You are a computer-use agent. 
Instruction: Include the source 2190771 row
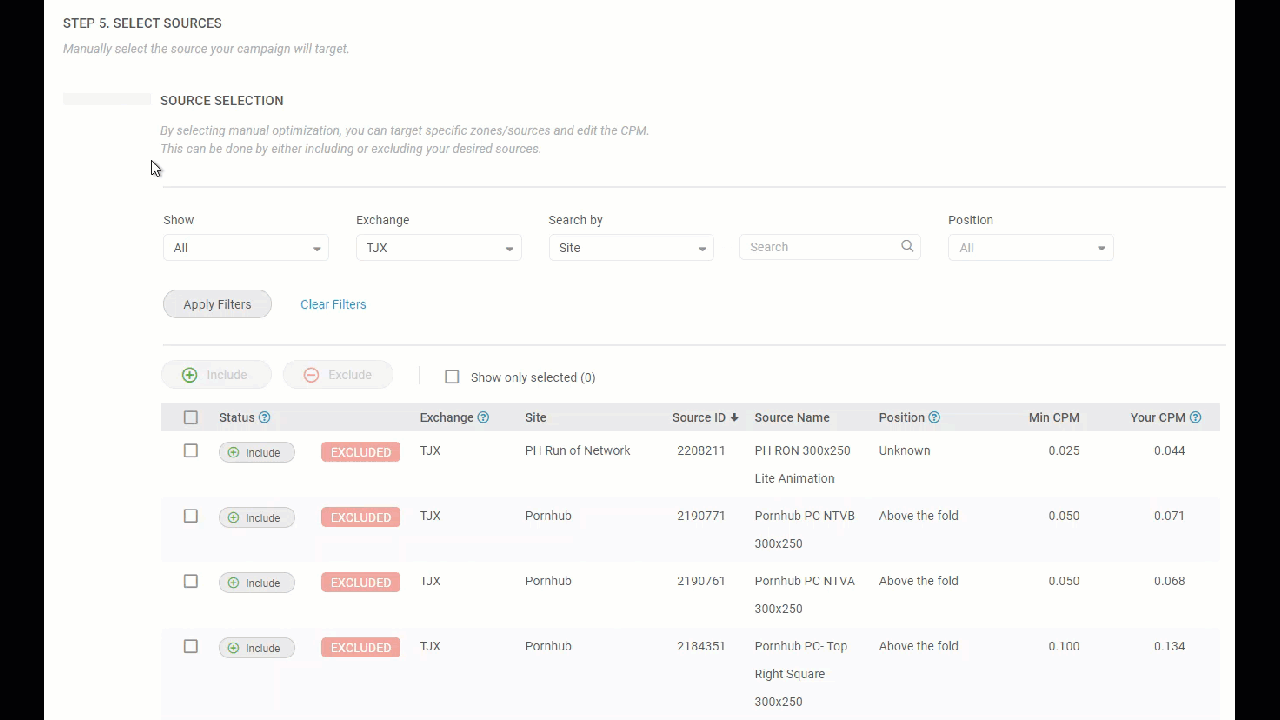[x=257, y=518]
